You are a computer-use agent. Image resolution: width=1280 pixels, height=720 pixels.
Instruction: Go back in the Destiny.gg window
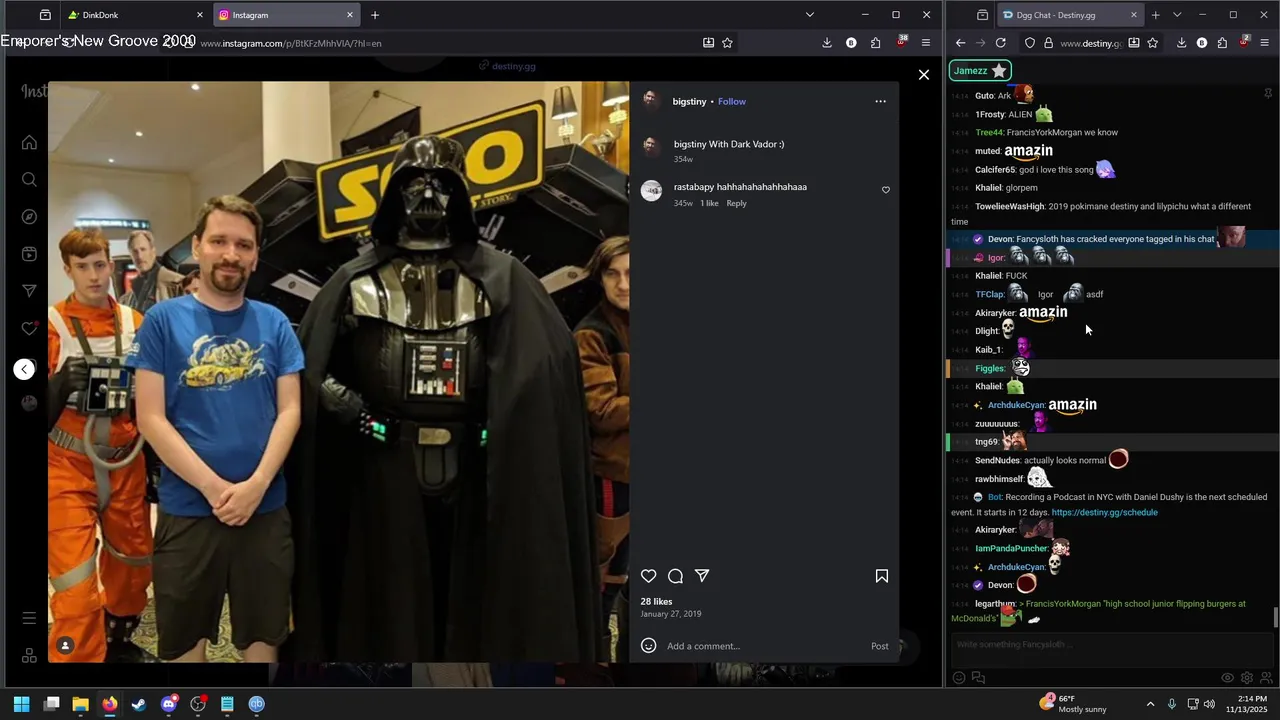pyautogui.click(x=960, y=43)
